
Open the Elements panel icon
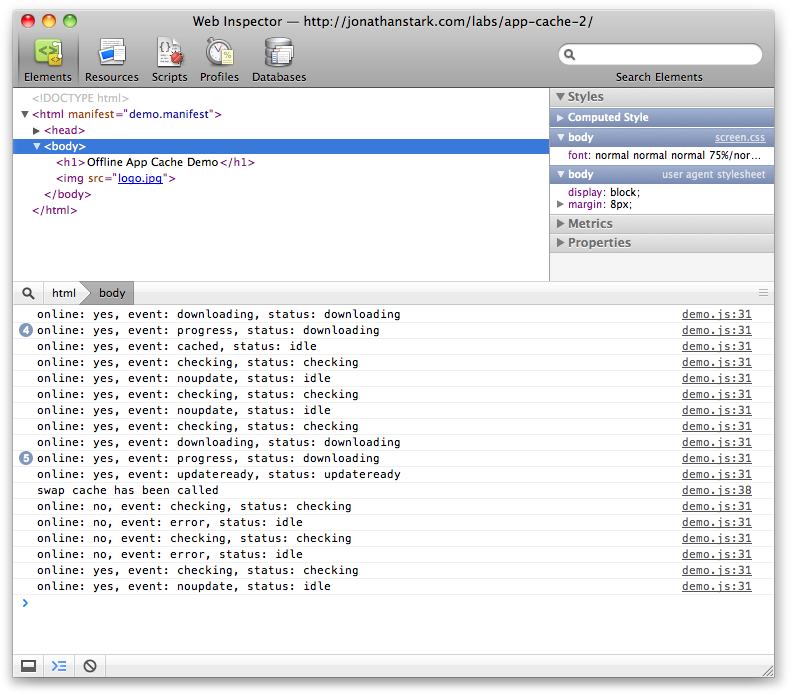(x=48, y=52)
